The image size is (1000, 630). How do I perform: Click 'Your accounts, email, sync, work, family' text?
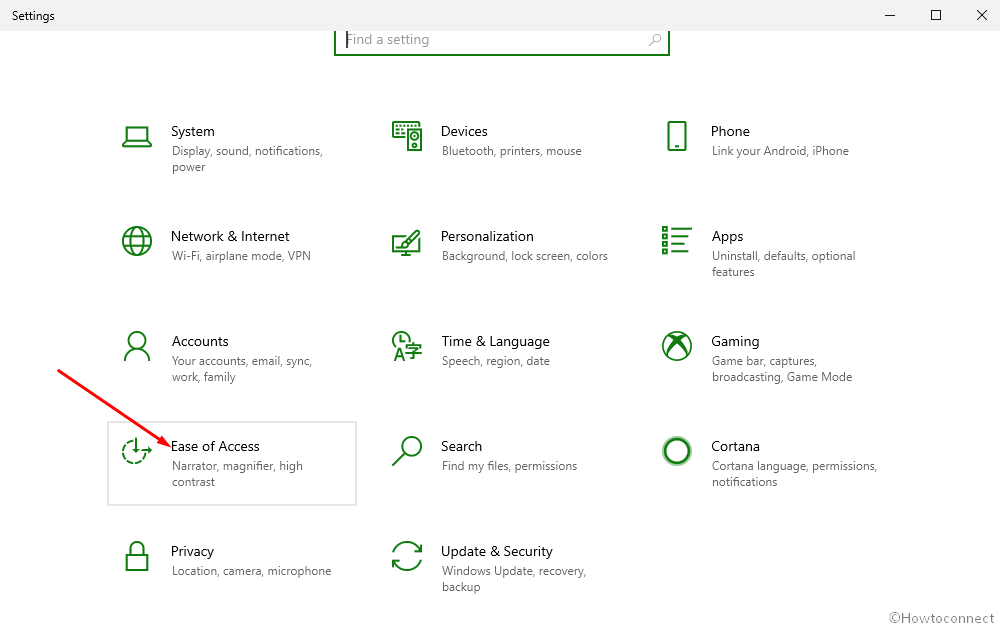[242, 369]
